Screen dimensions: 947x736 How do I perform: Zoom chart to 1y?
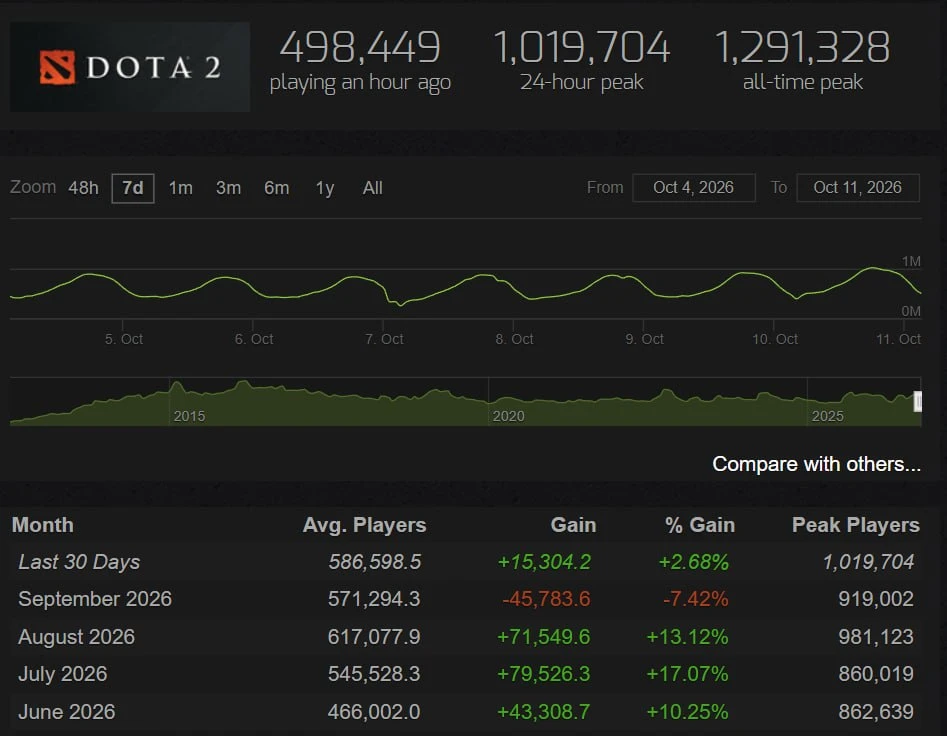[325, 188]
